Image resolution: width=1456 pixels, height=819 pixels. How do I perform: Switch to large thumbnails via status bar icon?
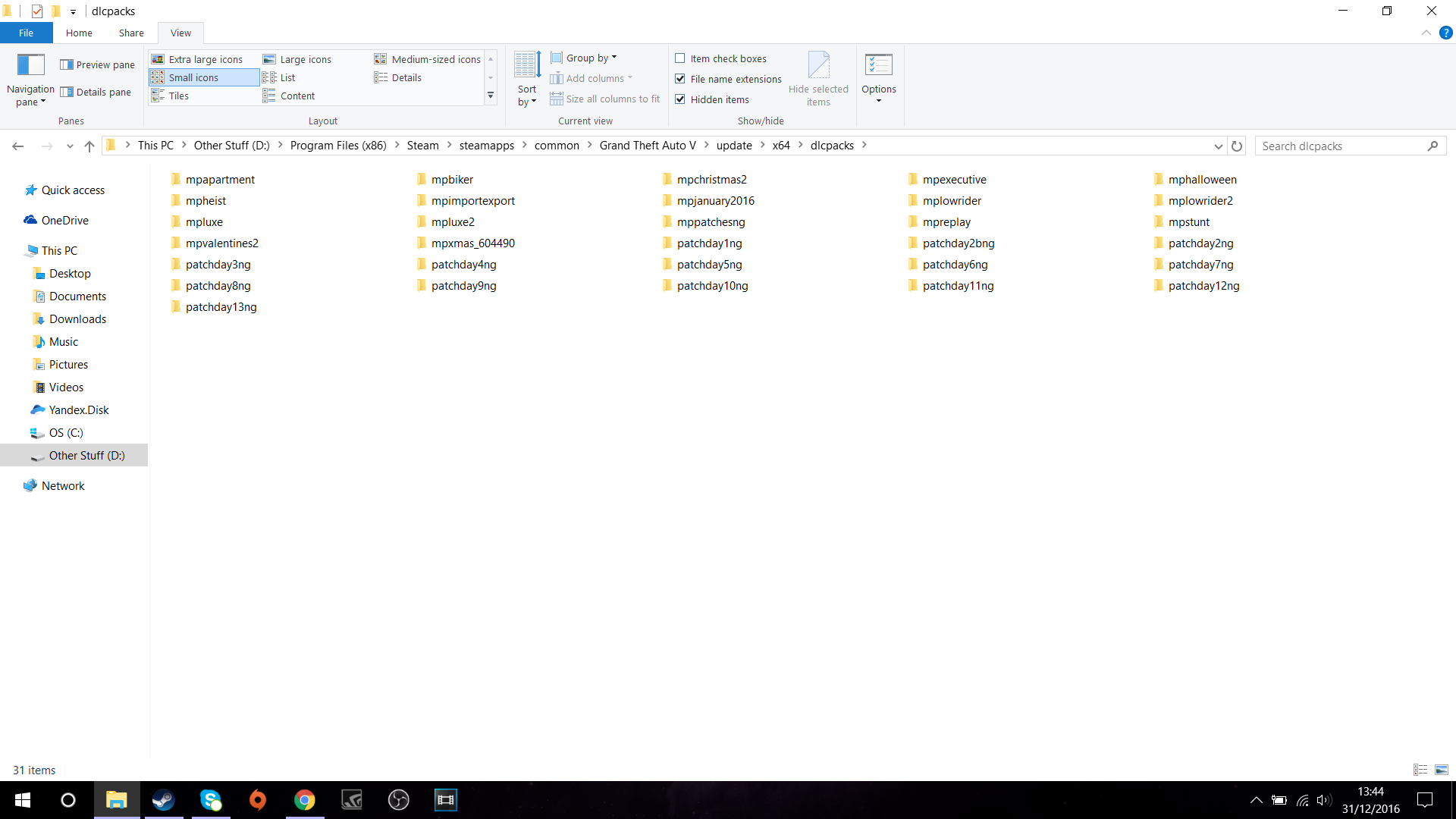click(x=1442, y=770)
